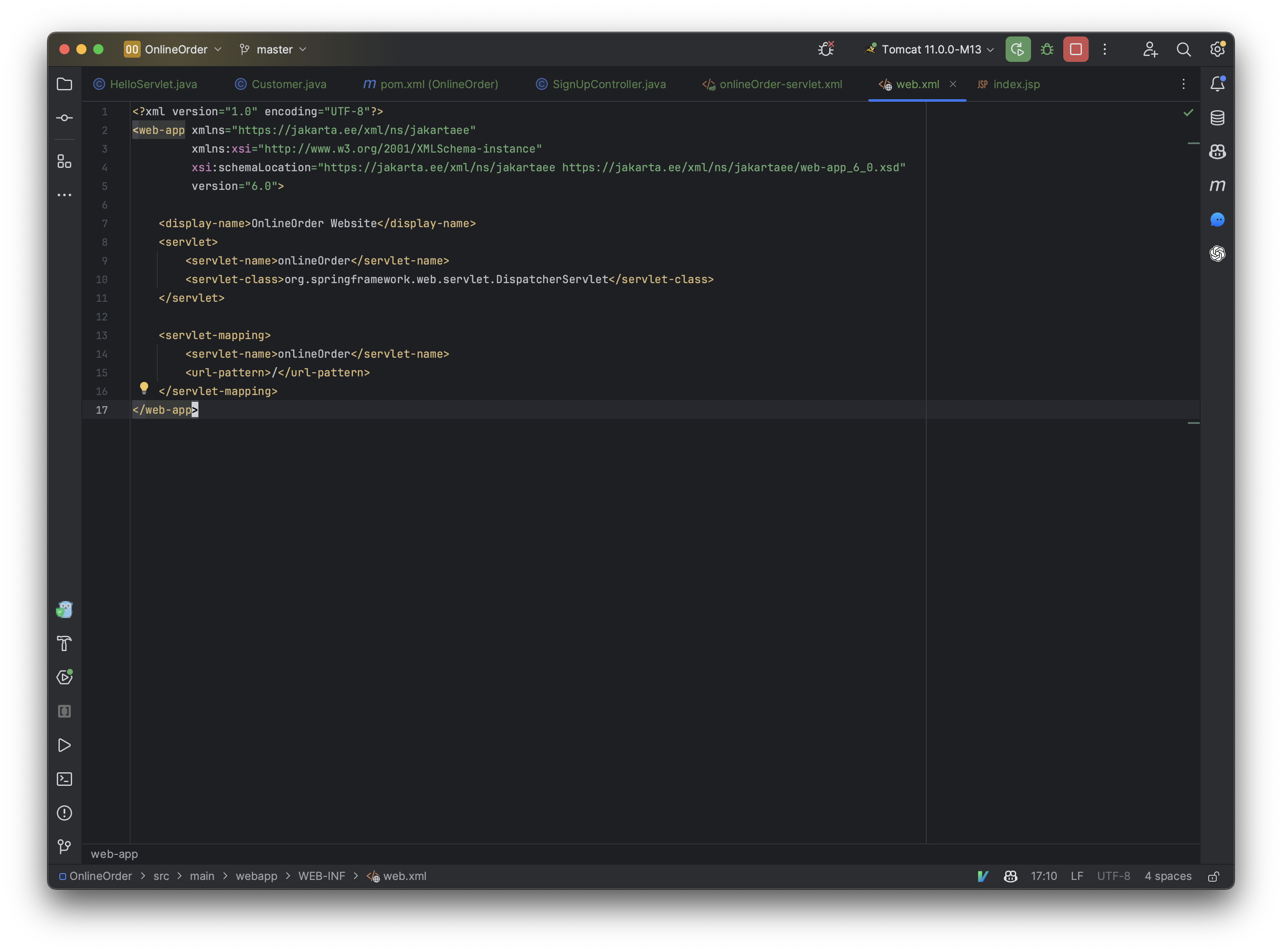Run the project with the green play button
The width and height of the screenshot is (1282, 952).
coord(1017,49)
